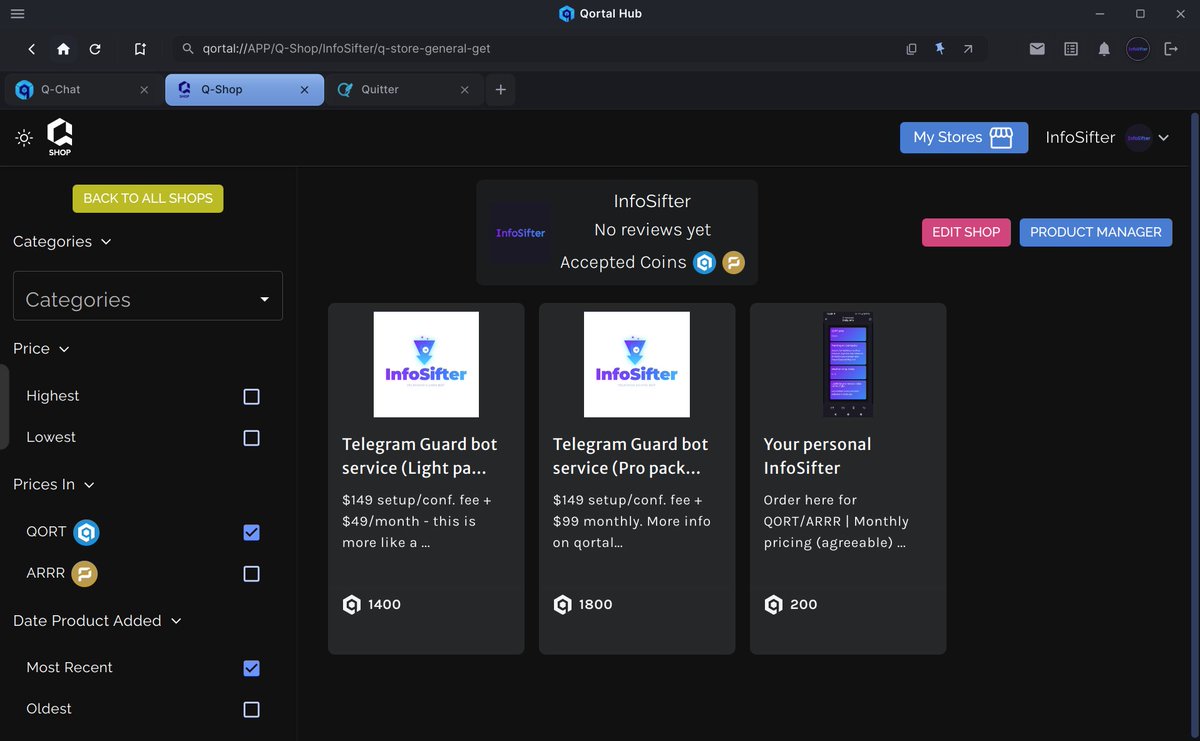The image size is (1200, 741).
Task: Open My Stores button
Action: [964, 138]
